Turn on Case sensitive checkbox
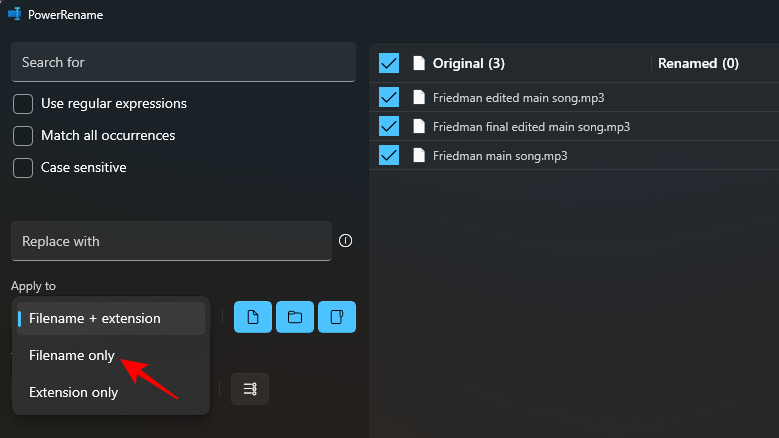This screenshot has height=438, width=779. click(x=23, y=168)
